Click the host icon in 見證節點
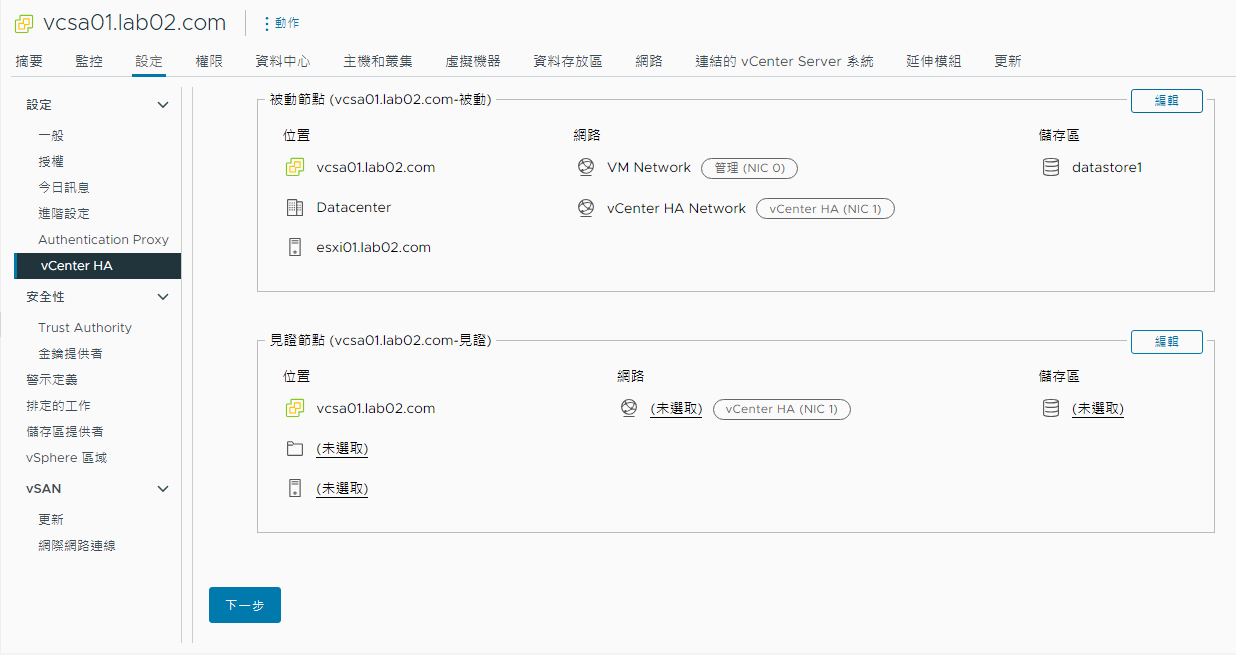 294,488
